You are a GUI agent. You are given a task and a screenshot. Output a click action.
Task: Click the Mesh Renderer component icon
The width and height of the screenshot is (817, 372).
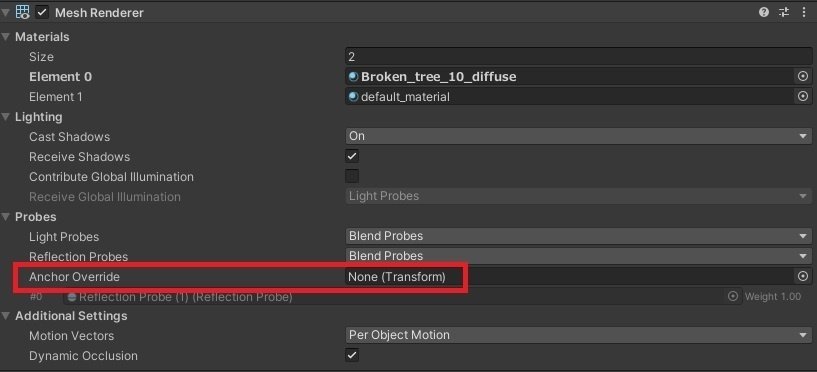pos(22,12)
